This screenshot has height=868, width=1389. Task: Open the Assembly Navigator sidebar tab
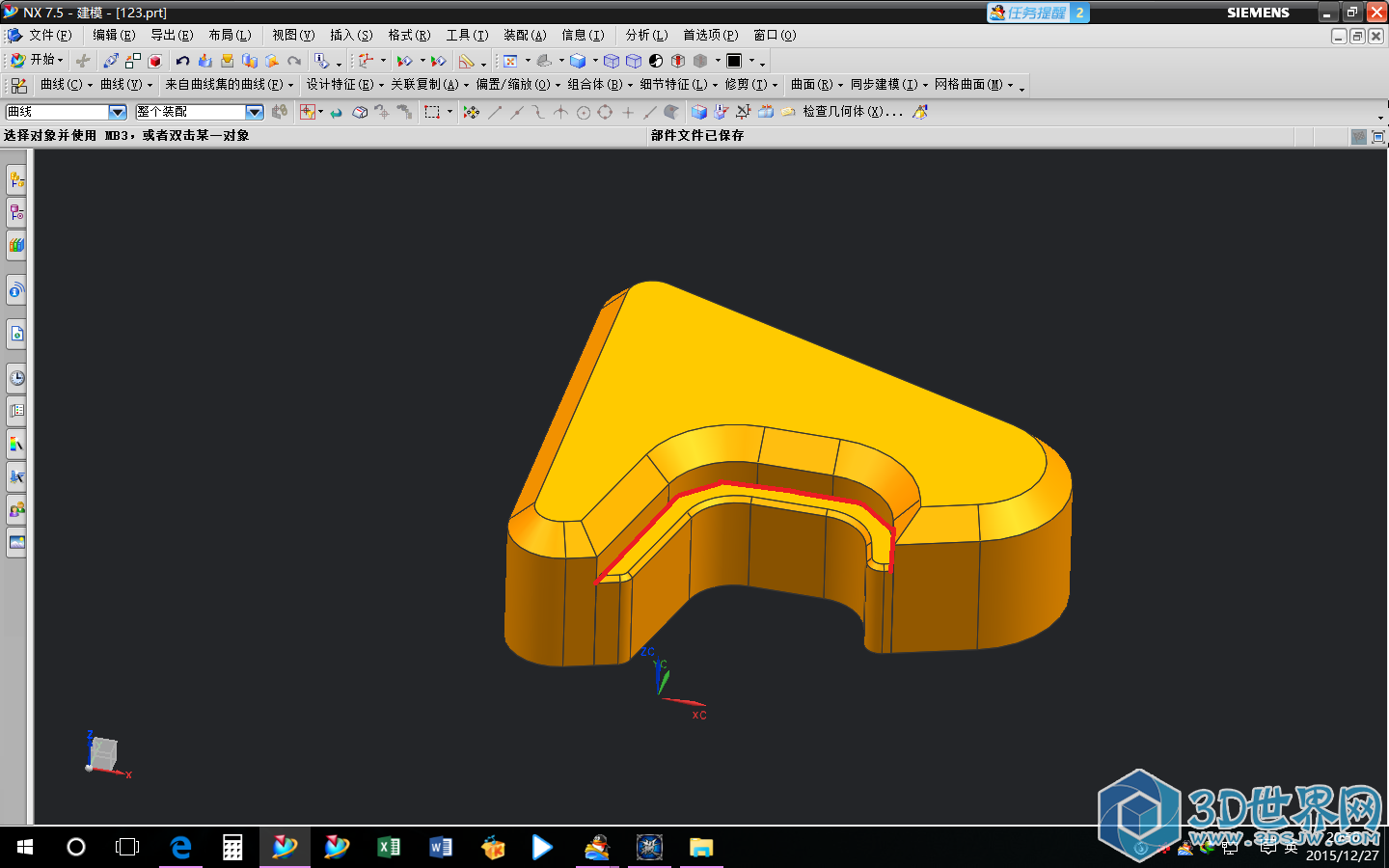(x=16, y=179)
